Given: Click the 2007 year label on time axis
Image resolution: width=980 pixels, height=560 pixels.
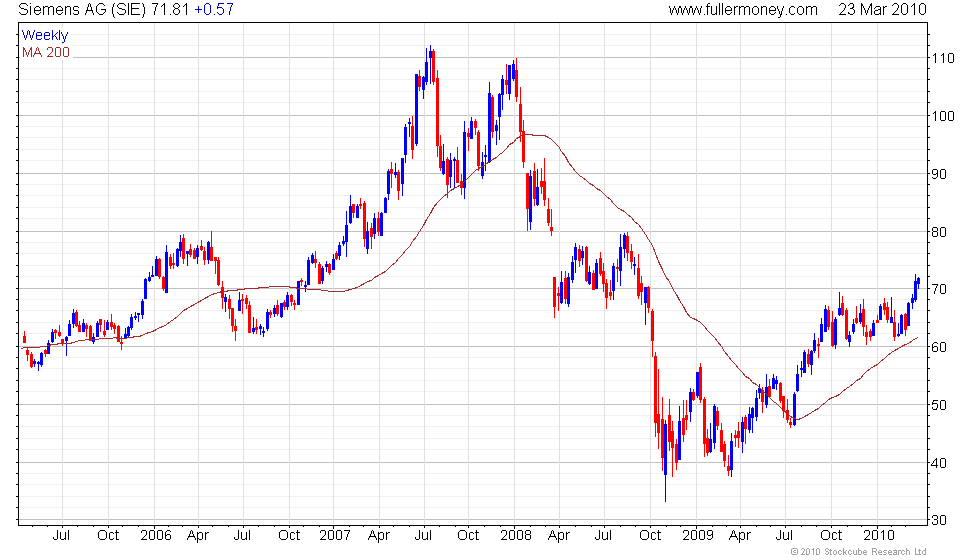Looking at the screenshot, I should click(x=335, y=535).
